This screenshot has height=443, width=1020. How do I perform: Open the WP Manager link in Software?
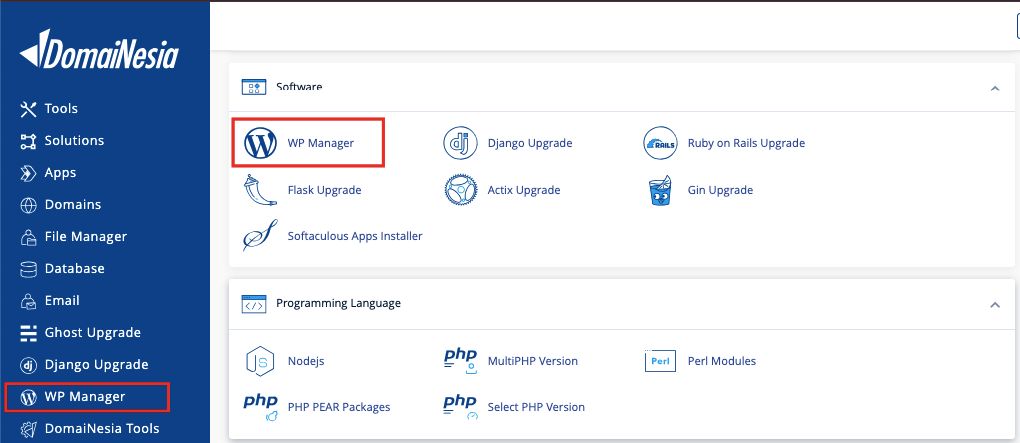pyautogui.click(x=321, y=143)
